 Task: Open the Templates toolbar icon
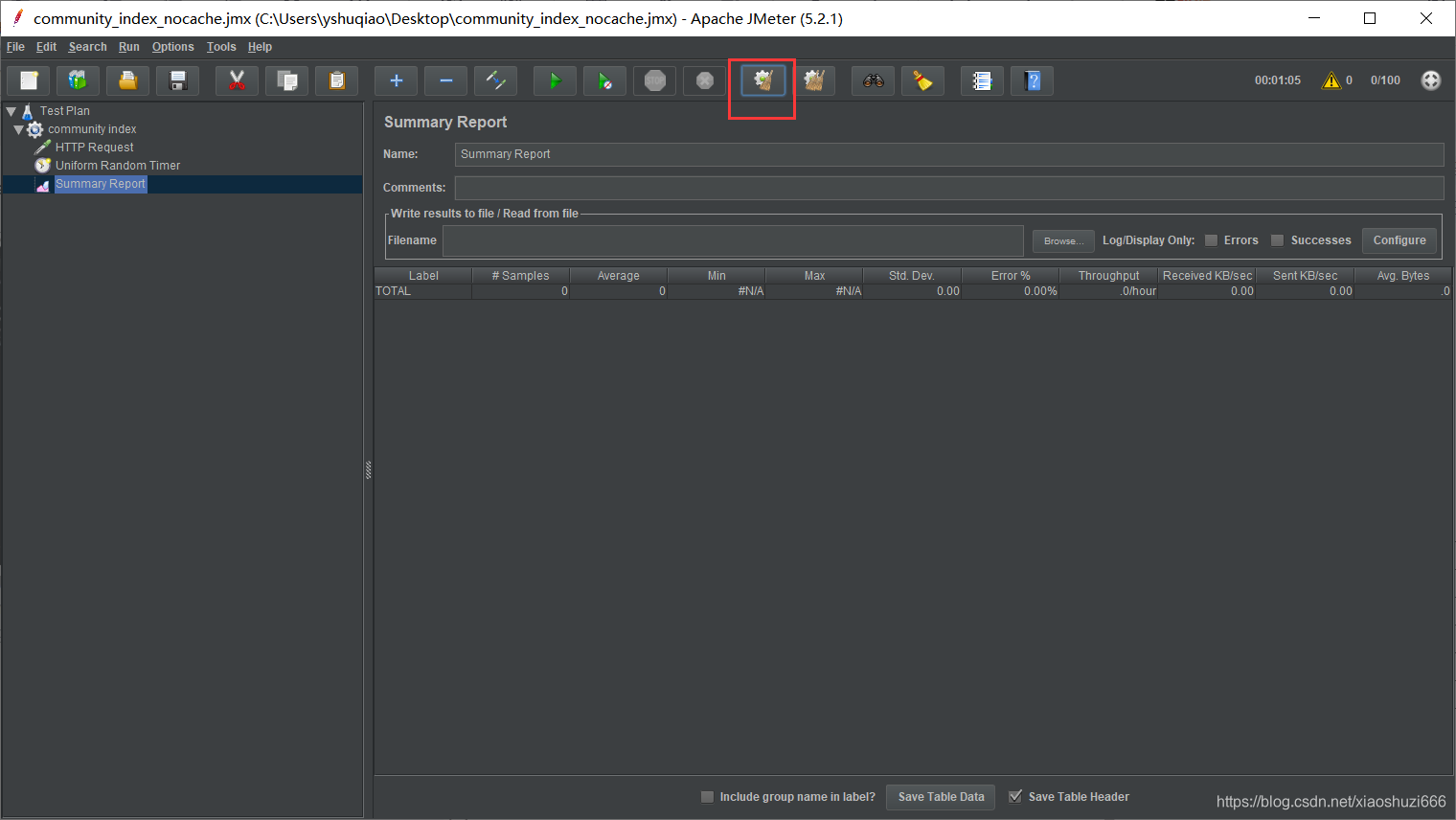tap(78, 81)
